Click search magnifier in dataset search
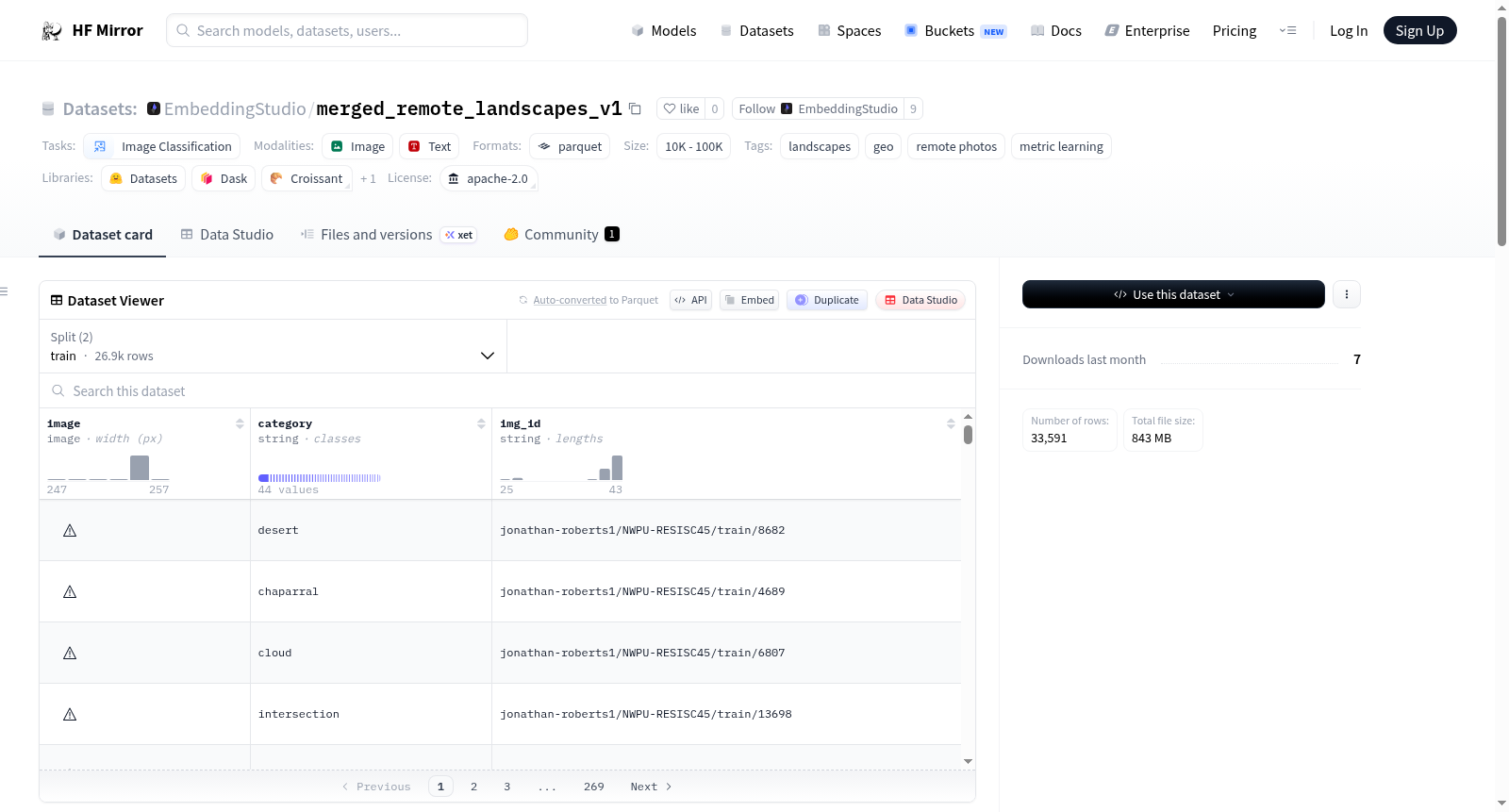 [x=58, y=391]
